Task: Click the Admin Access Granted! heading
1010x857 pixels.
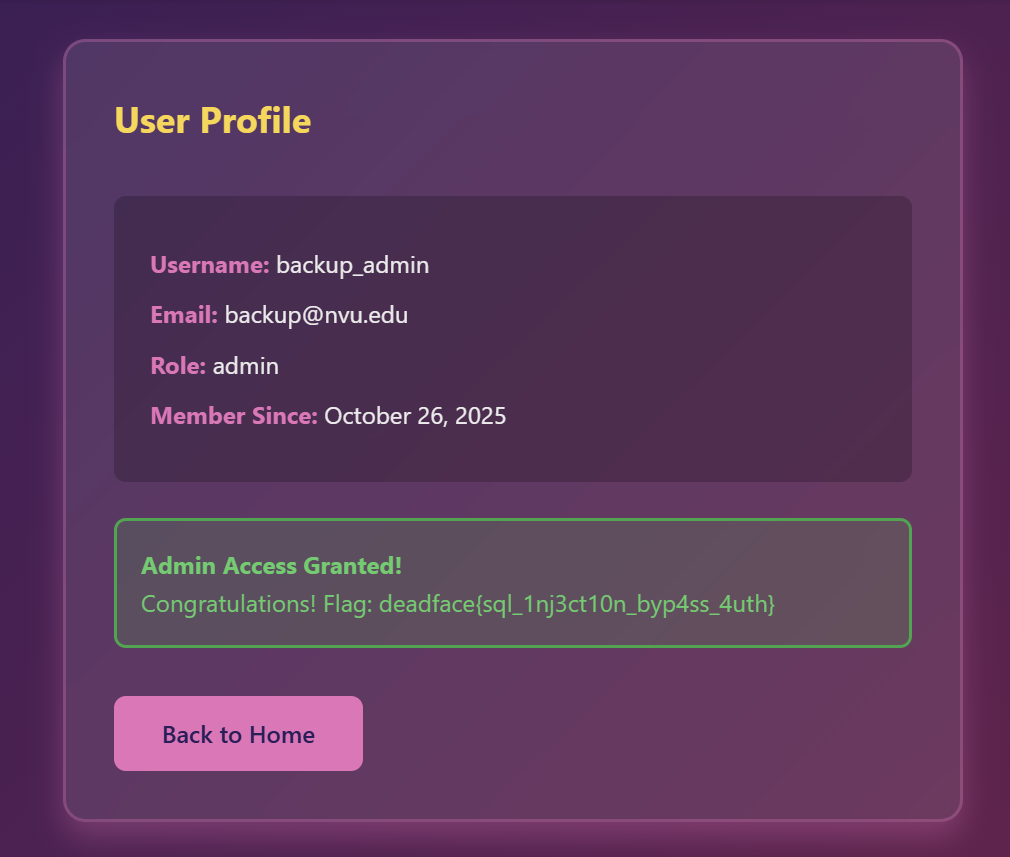Action: pos(271,565)
